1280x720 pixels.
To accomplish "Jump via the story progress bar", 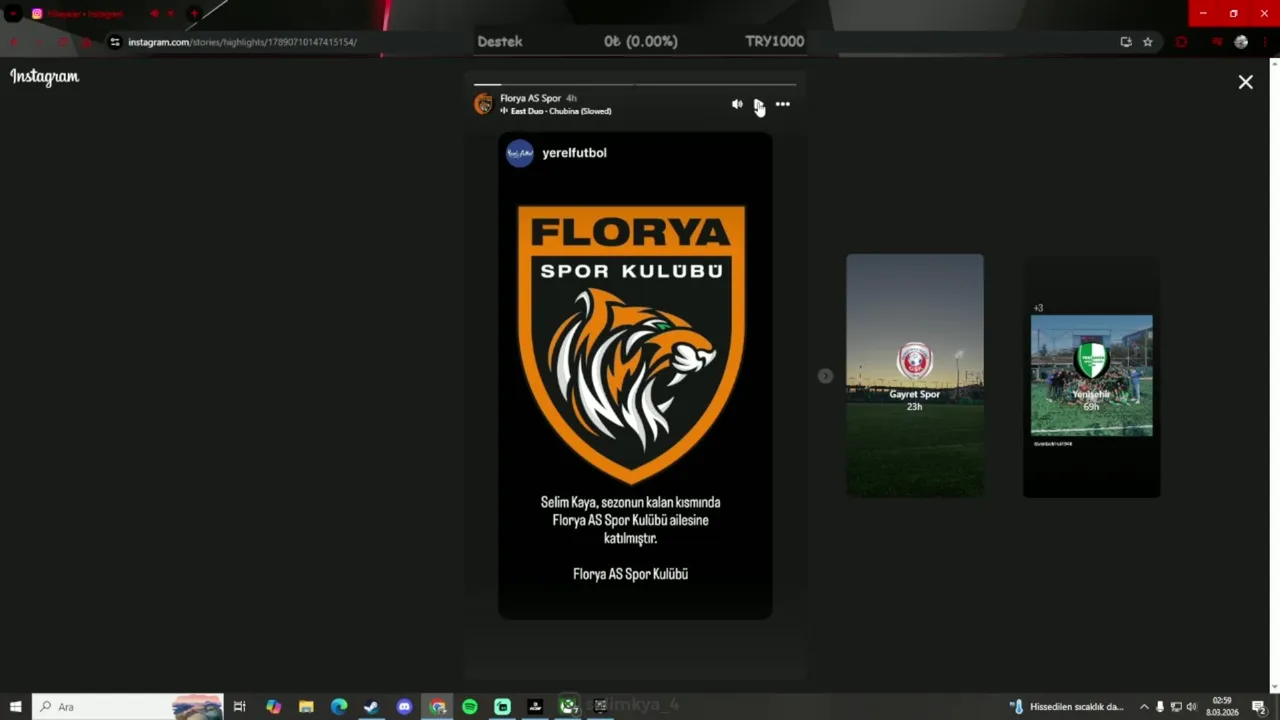I will 635,84.
